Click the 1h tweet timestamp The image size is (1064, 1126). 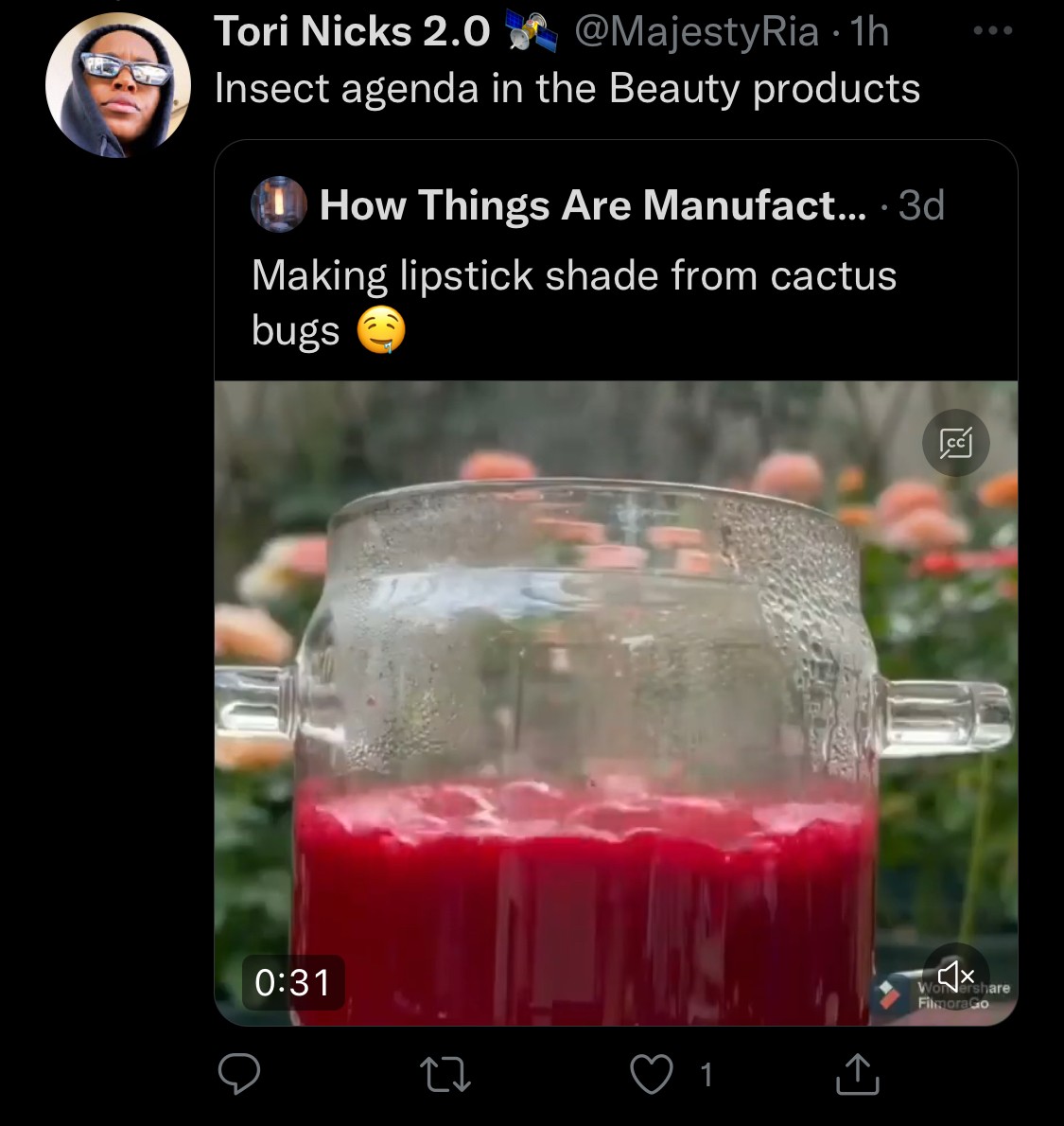[869, 31]
